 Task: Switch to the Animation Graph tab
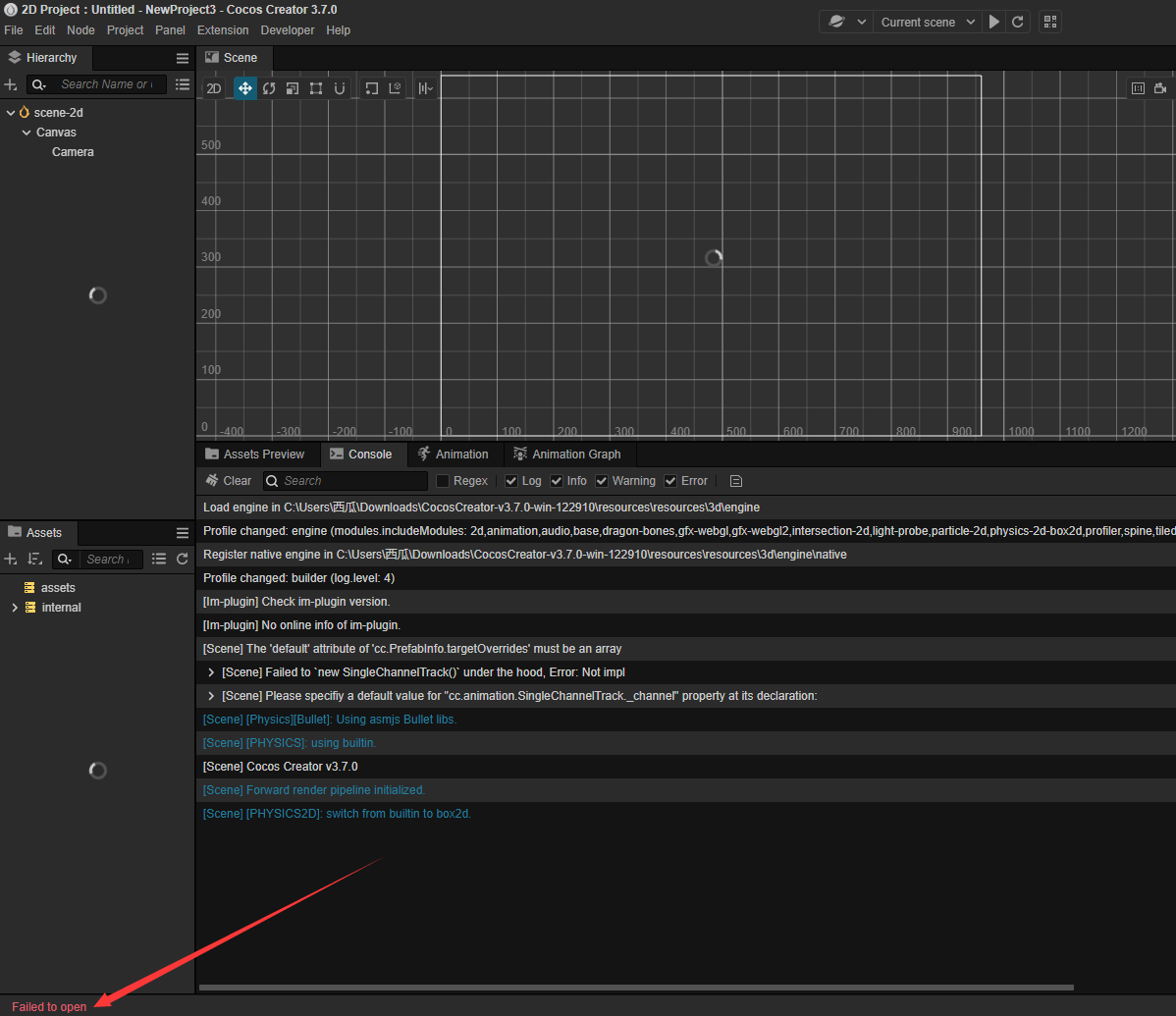click(575, 454)
